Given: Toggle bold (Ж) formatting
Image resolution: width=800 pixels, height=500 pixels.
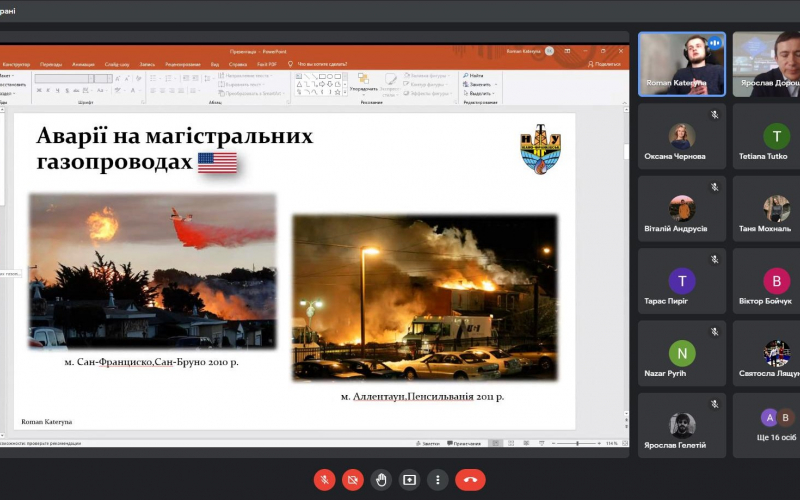Looking at the screenshot, I should [39, 90].
